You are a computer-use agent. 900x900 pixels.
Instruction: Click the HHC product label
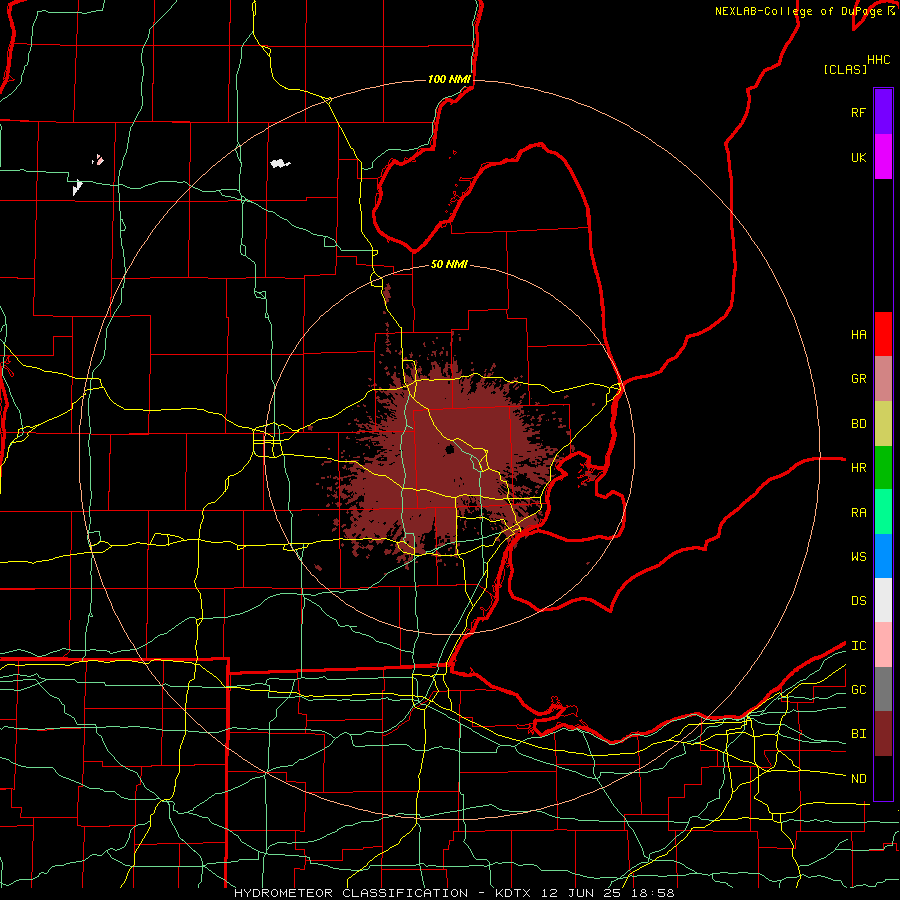point(879,60)
